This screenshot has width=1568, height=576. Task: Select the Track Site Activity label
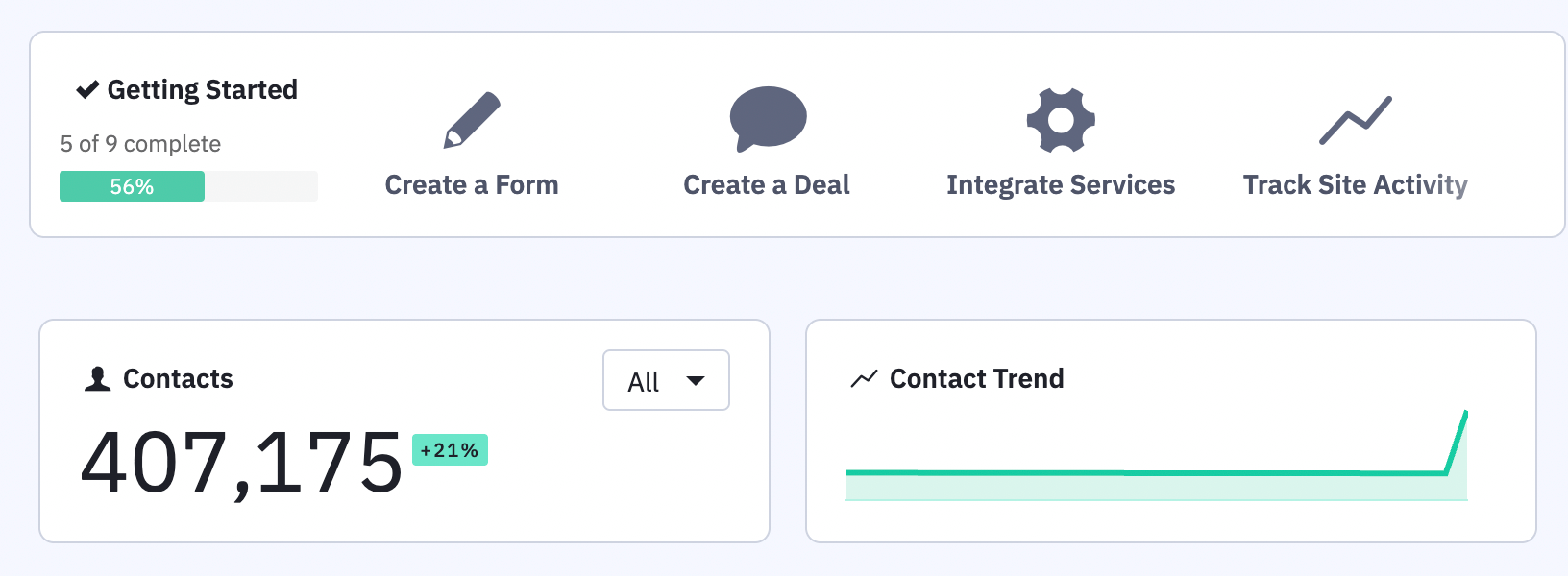click(1355, 185)
